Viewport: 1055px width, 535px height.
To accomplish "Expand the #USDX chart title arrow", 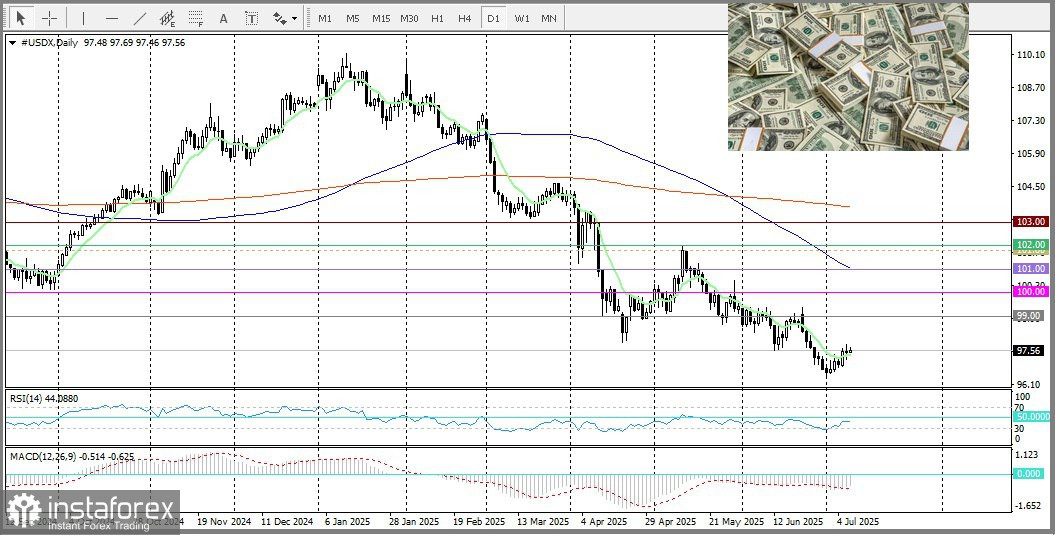I will (11, 43).
